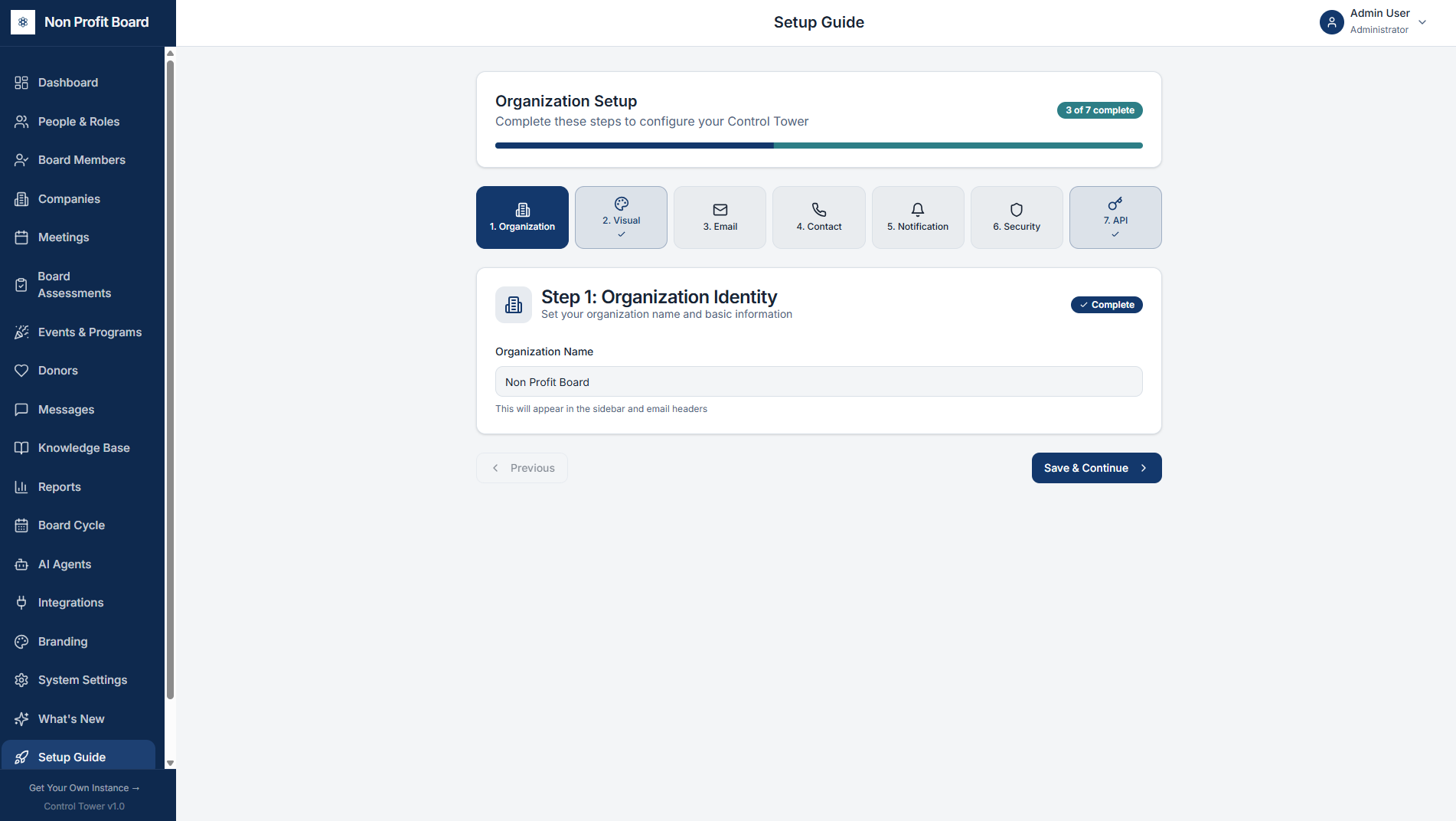Click the People & Roles users icon
The image size is (1456, 821).
tap(21, 122)
